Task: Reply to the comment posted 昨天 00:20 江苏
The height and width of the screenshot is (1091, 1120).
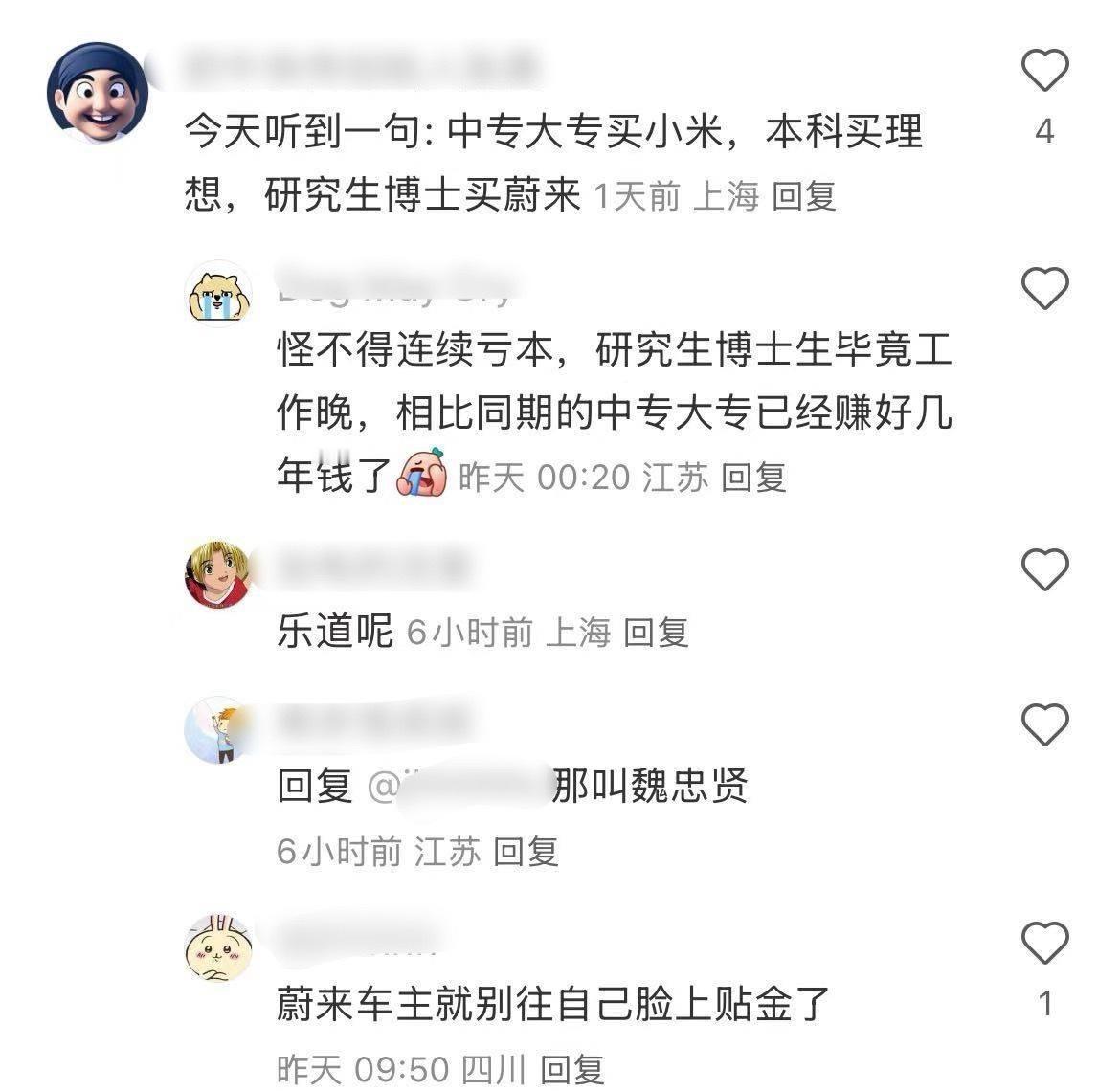Action: (x=753, y=477)
